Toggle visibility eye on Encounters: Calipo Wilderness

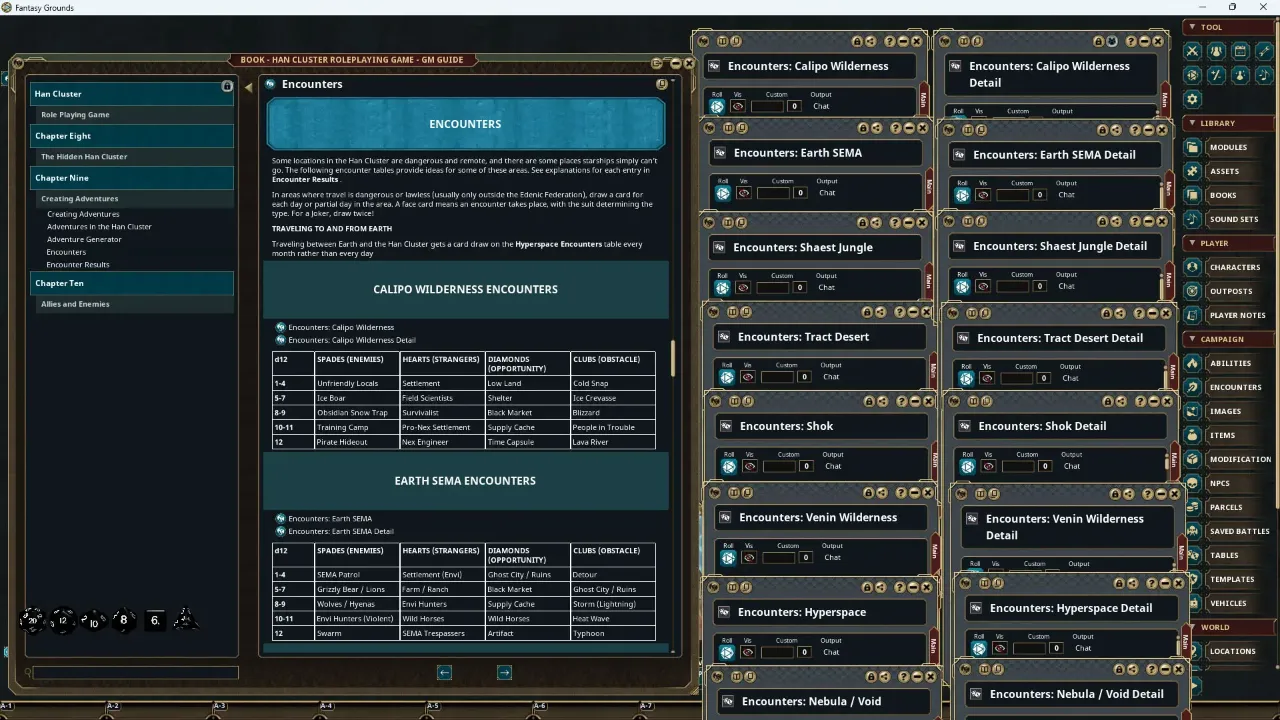pos(738,106)
